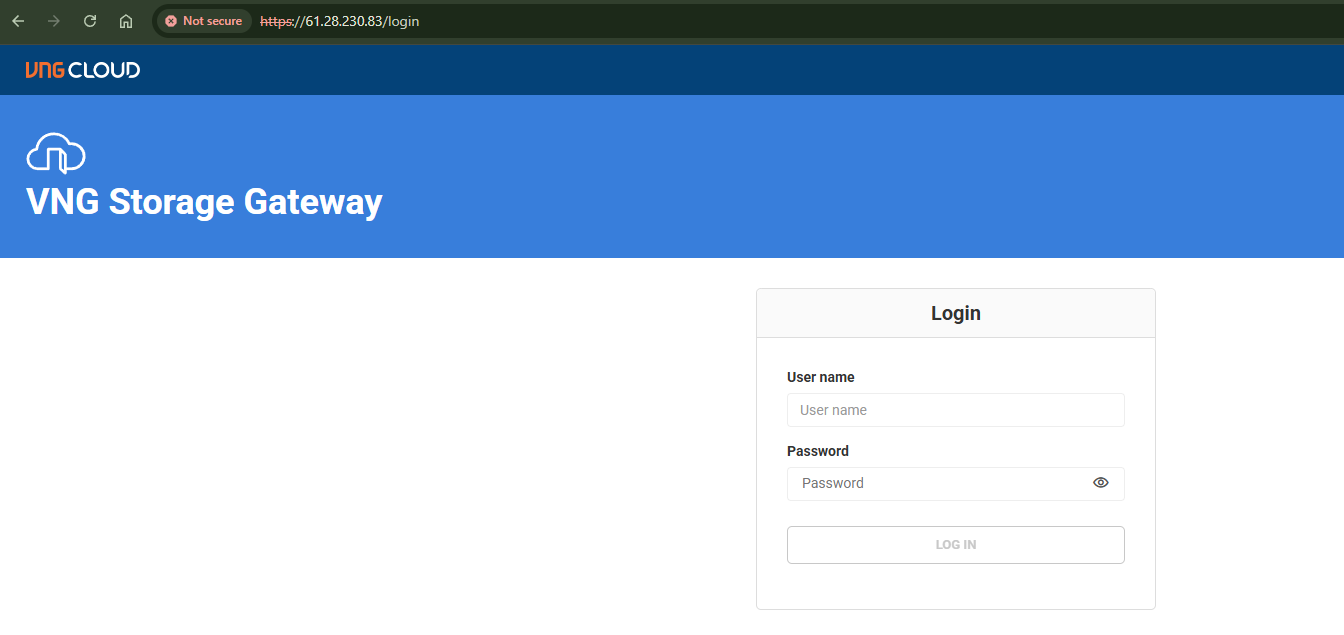Reload the page with the refresh icon
Viewport: 1344px width, 635px height.
(90, 21)
